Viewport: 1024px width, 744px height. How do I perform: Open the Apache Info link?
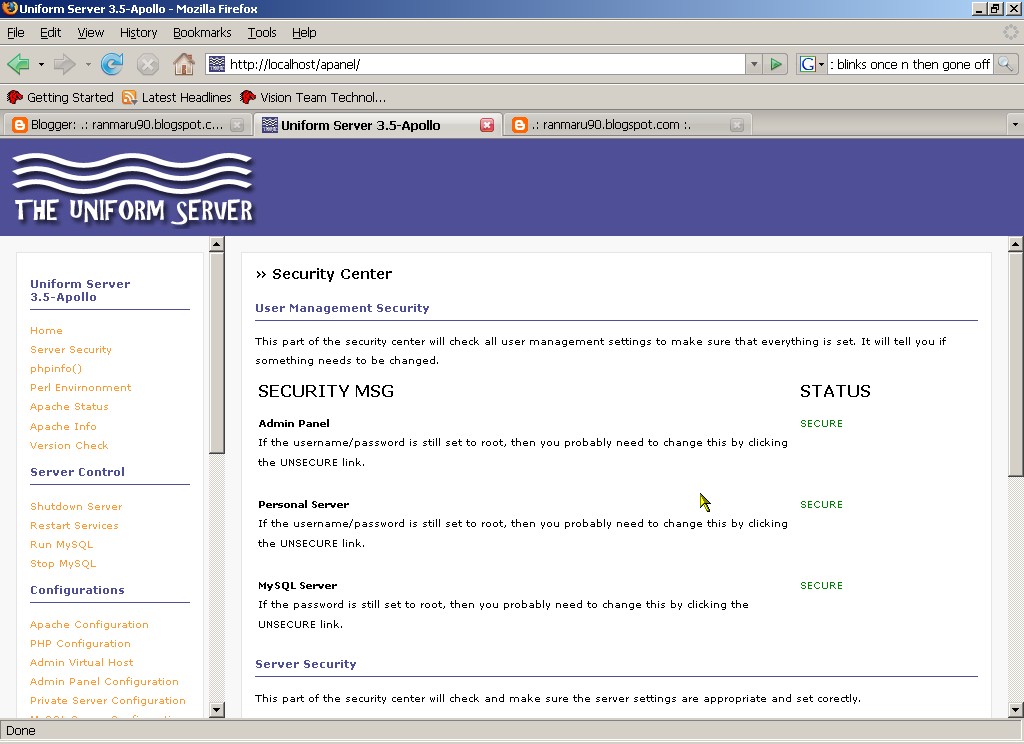pos(63,427)
